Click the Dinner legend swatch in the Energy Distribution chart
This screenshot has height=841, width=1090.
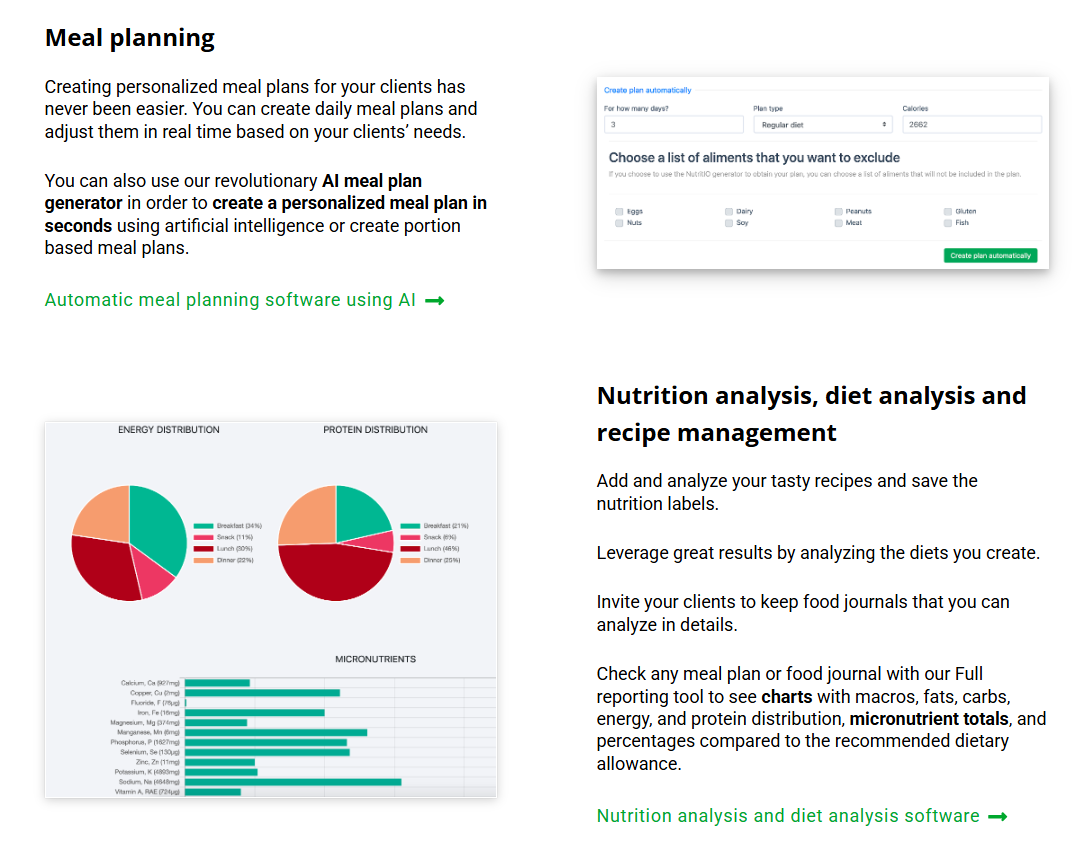204,560
